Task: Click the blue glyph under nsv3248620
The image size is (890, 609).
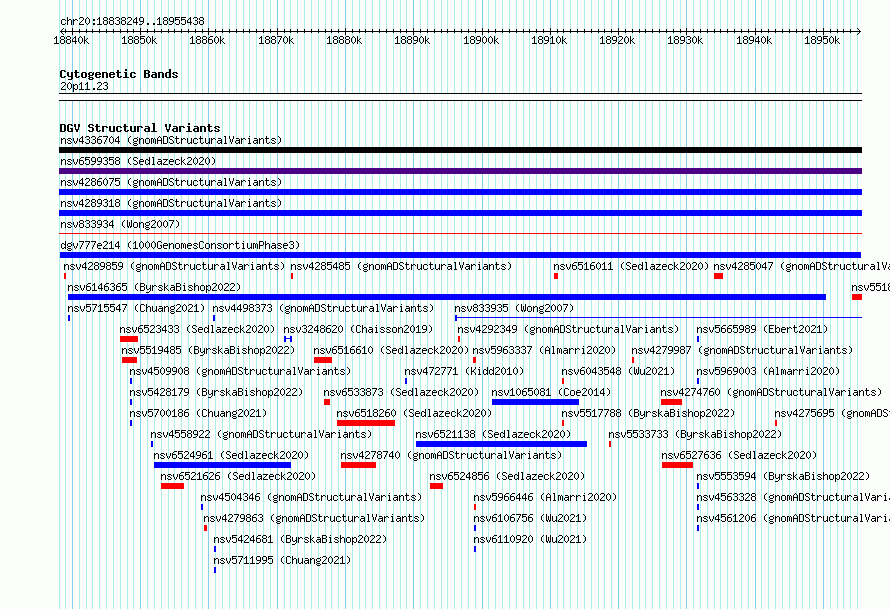Action: (288, 339)
